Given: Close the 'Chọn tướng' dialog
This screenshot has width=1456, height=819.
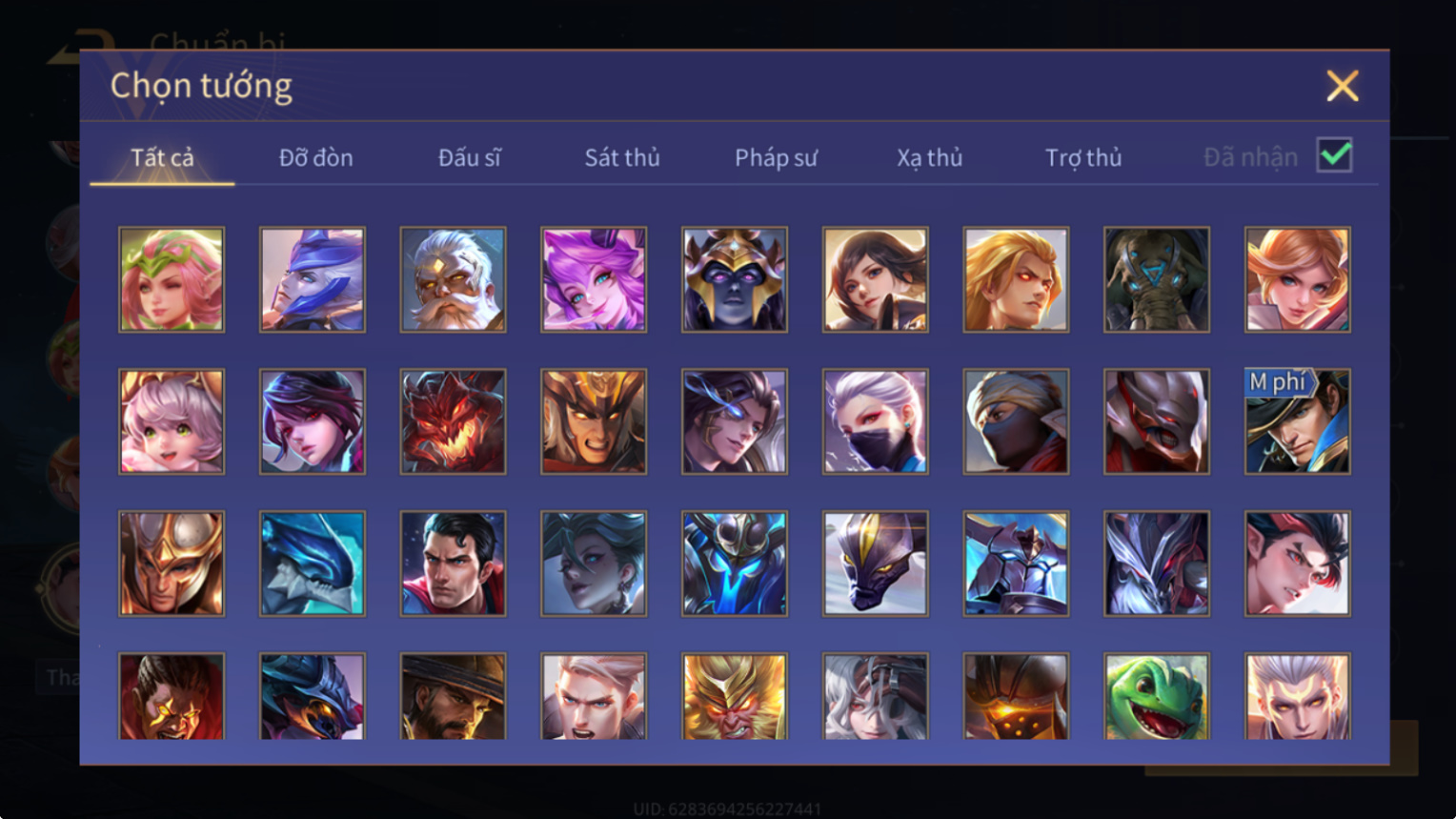Looking at the screenshot, I should (1342, 86).
